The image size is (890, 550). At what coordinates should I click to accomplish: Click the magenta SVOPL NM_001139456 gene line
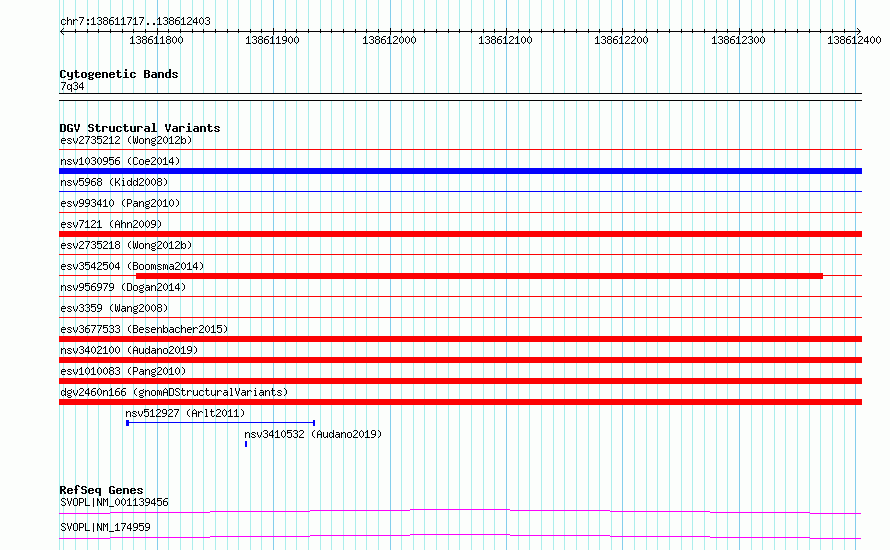[460, 511]
